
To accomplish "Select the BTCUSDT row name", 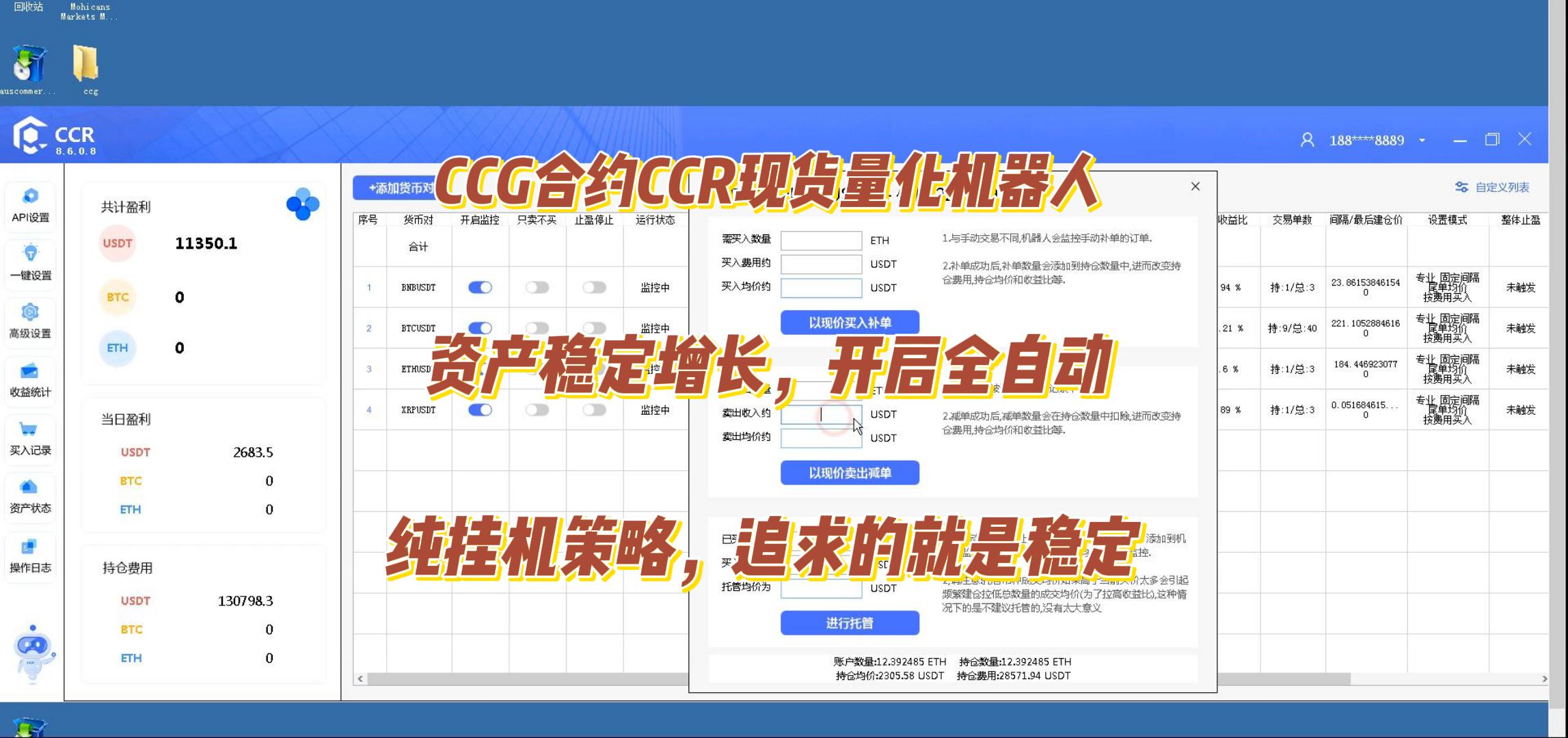I will point(418,328).
